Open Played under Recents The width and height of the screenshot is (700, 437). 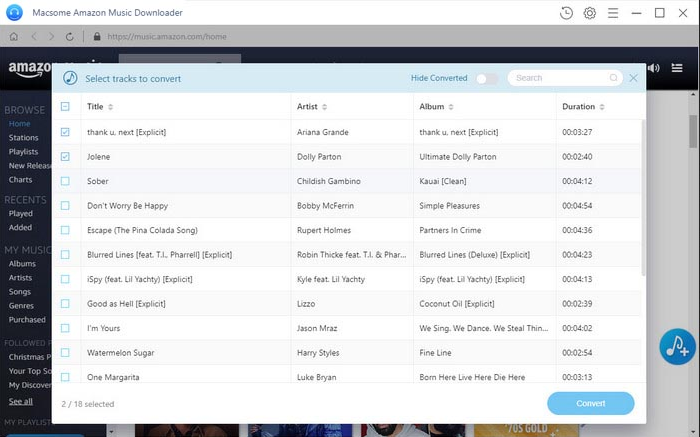pos(21,213)
